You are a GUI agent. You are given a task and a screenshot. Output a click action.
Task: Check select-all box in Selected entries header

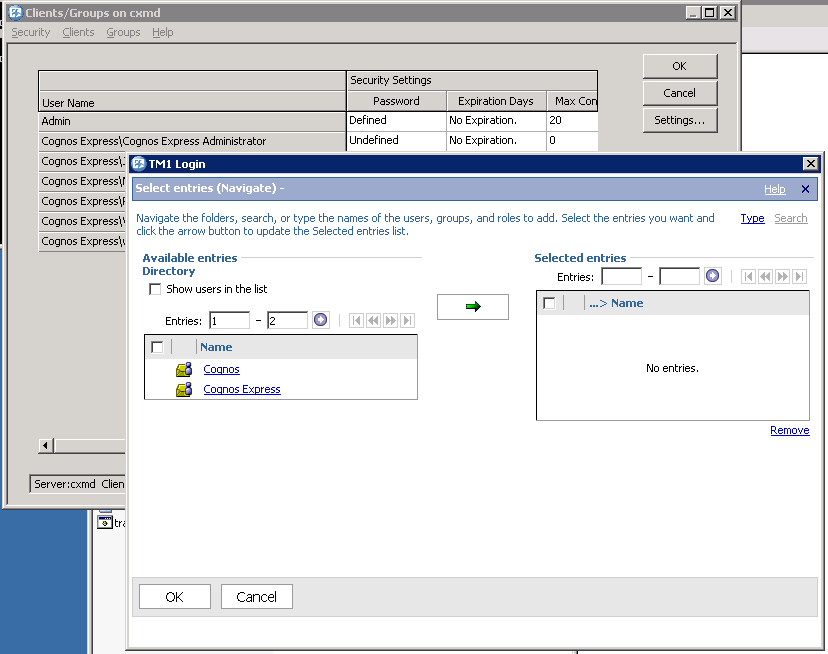point(549,303)
